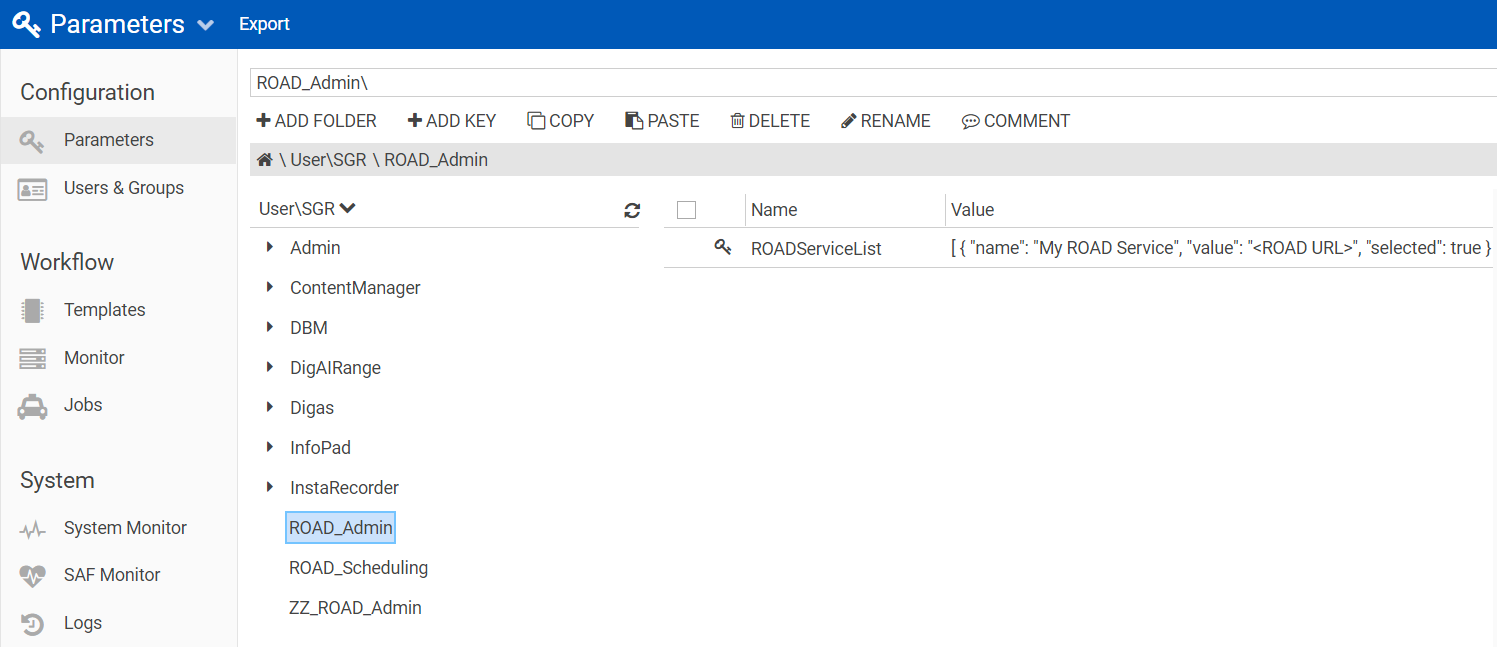The image size is (1497, 647).
Task: Open Jobs in the Workflow section
Action: (x=83, y=405)
